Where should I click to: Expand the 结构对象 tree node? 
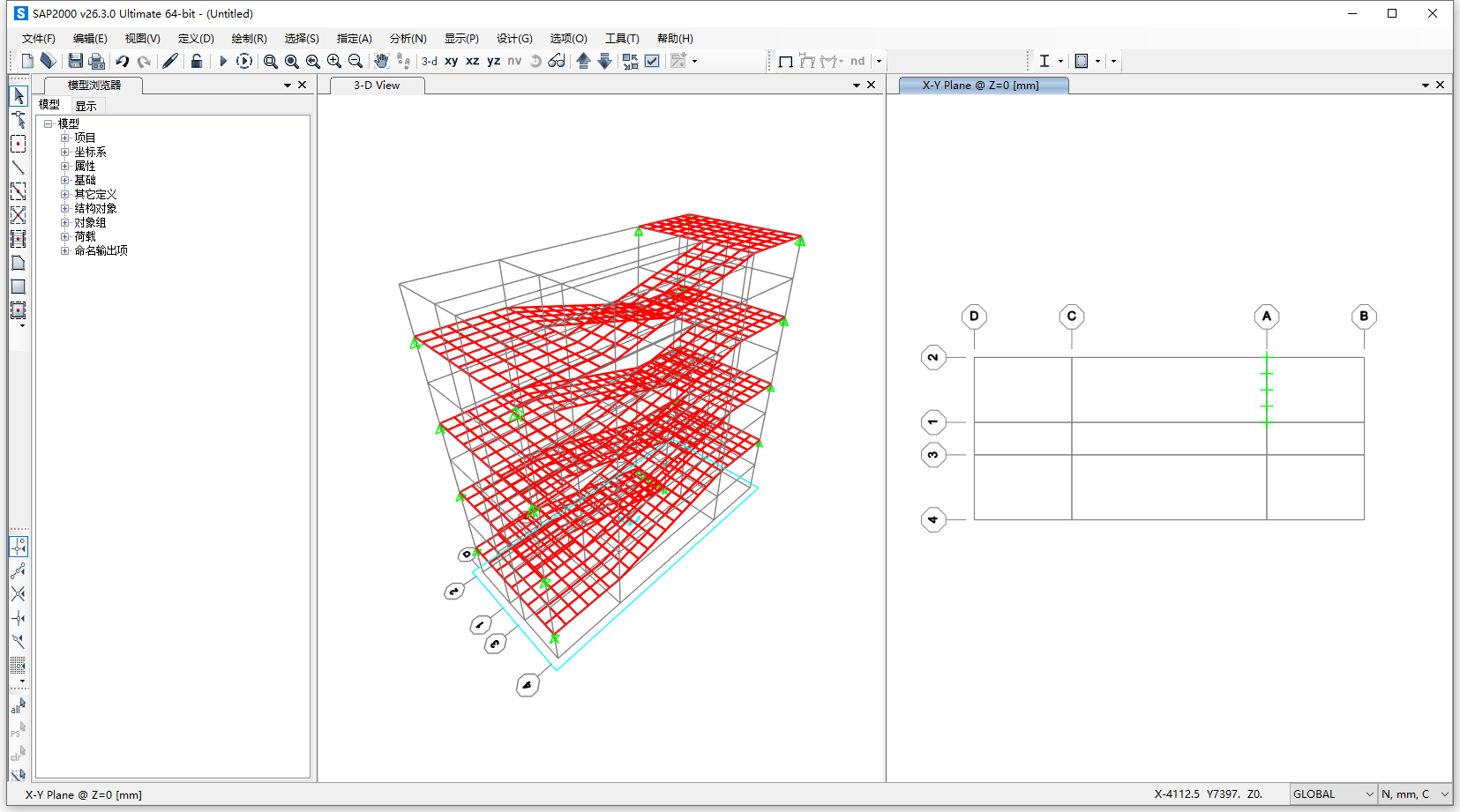(x=64, y=208)
